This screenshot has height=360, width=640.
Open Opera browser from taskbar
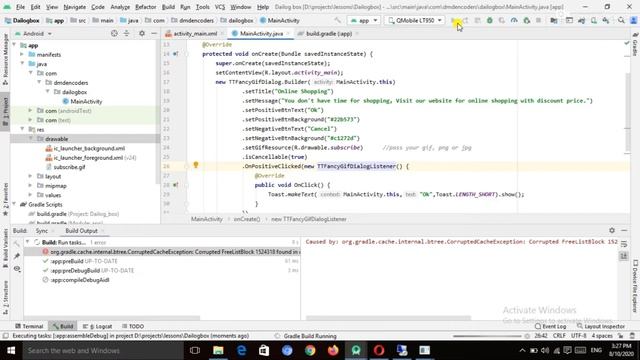379,350
